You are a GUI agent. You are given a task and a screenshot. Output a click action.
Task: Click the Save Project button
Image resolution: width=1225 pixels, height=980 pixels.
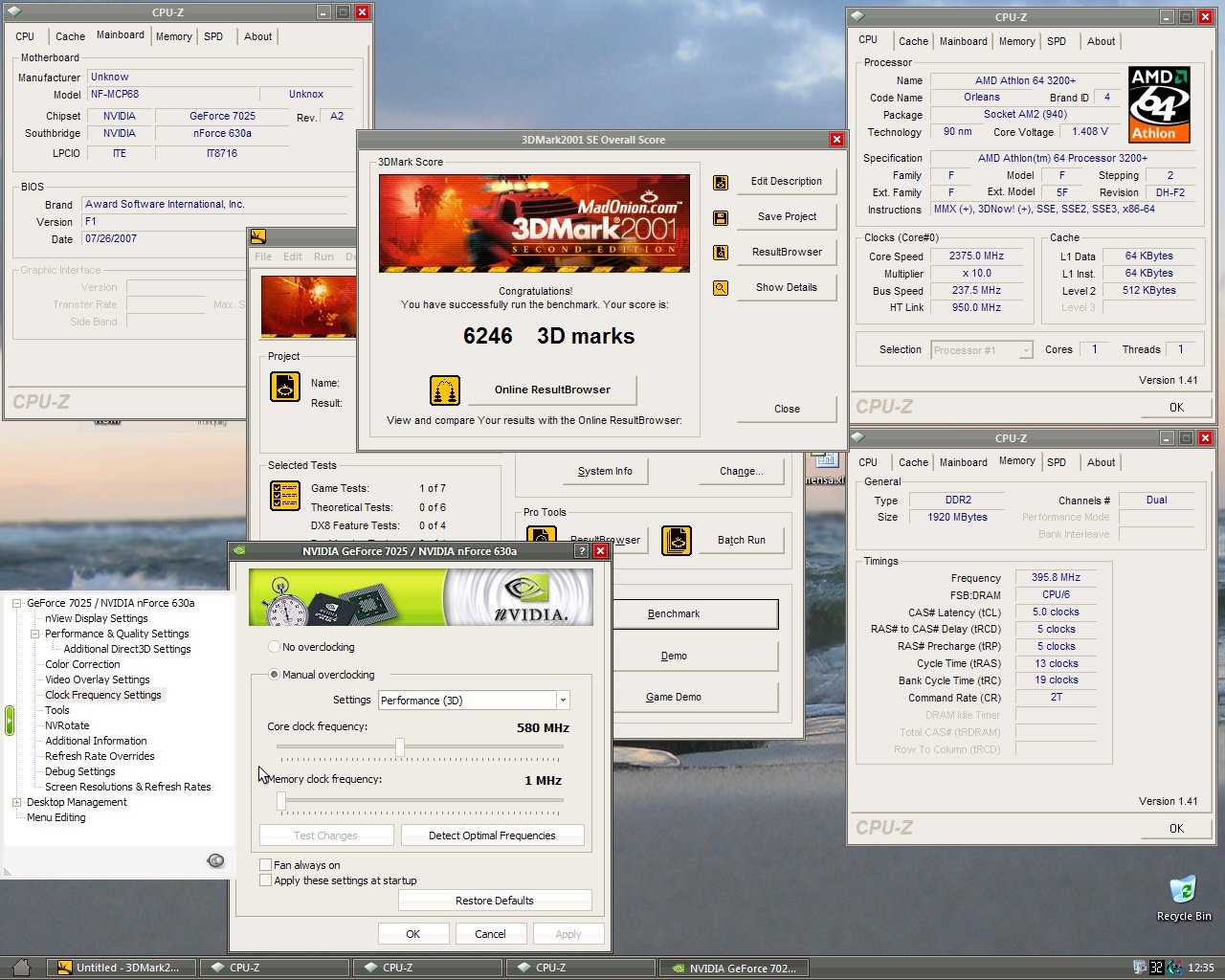(x=787, y=216)
